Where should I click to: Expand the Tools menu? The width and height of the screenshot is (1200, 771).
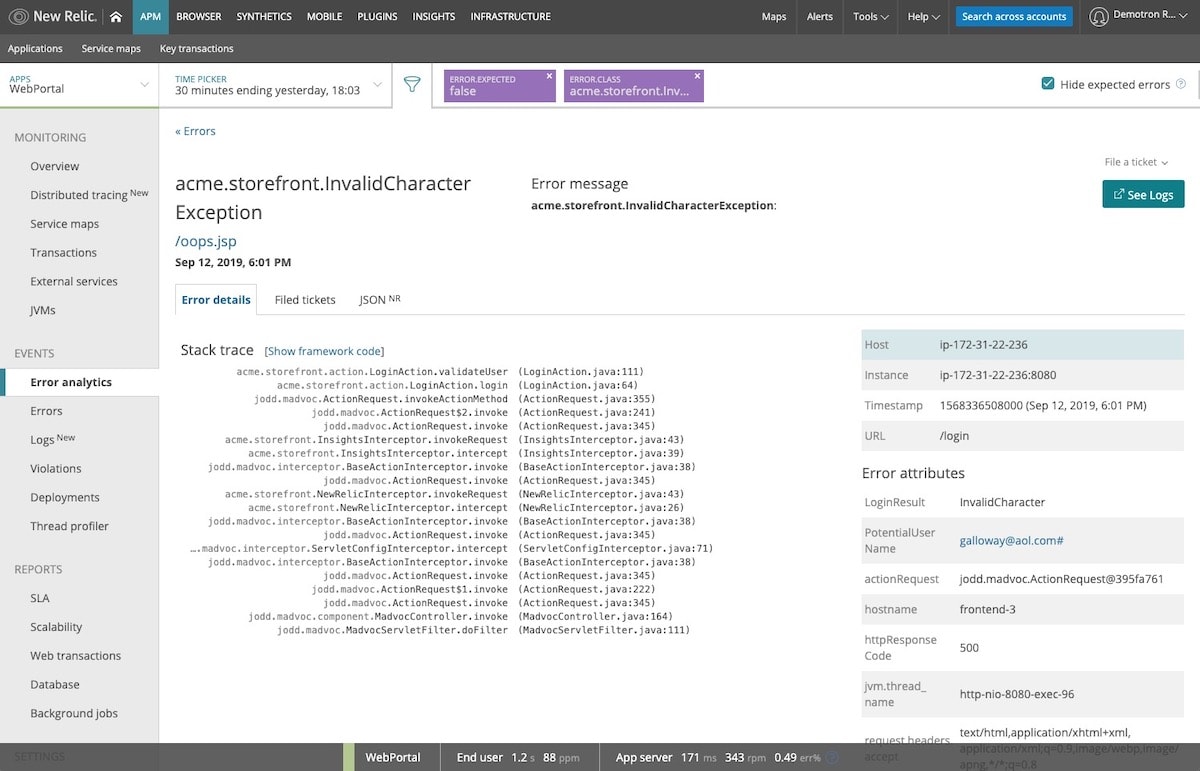coord(871,17)
